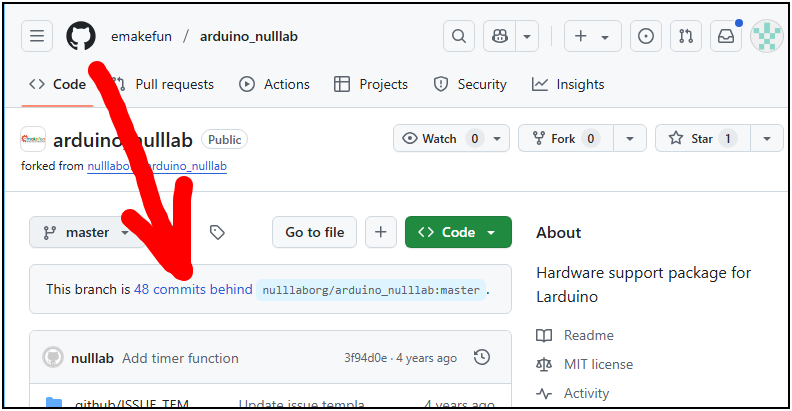Image resolution: width=792 pixels, height=411 pixels.
Task: Expand the Fork options dropdown arrow
Action: coord(630,138)
